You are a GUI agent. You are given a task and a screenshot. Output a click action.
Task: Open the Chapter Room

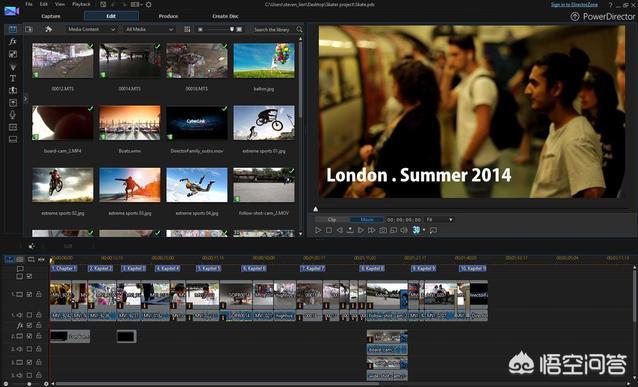click(x=13, y=127)
